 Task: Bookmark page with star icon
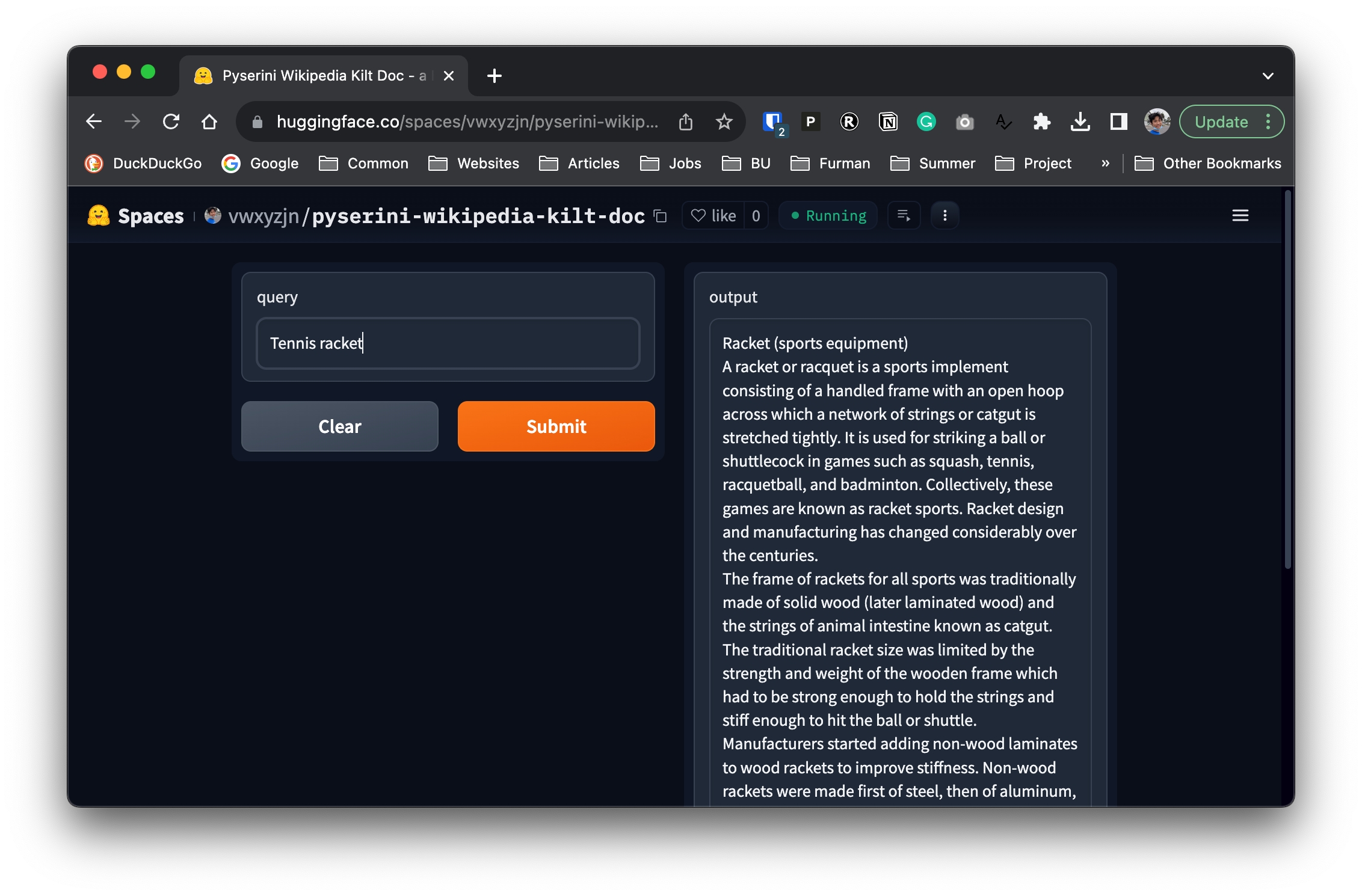(x=724, y=122)
